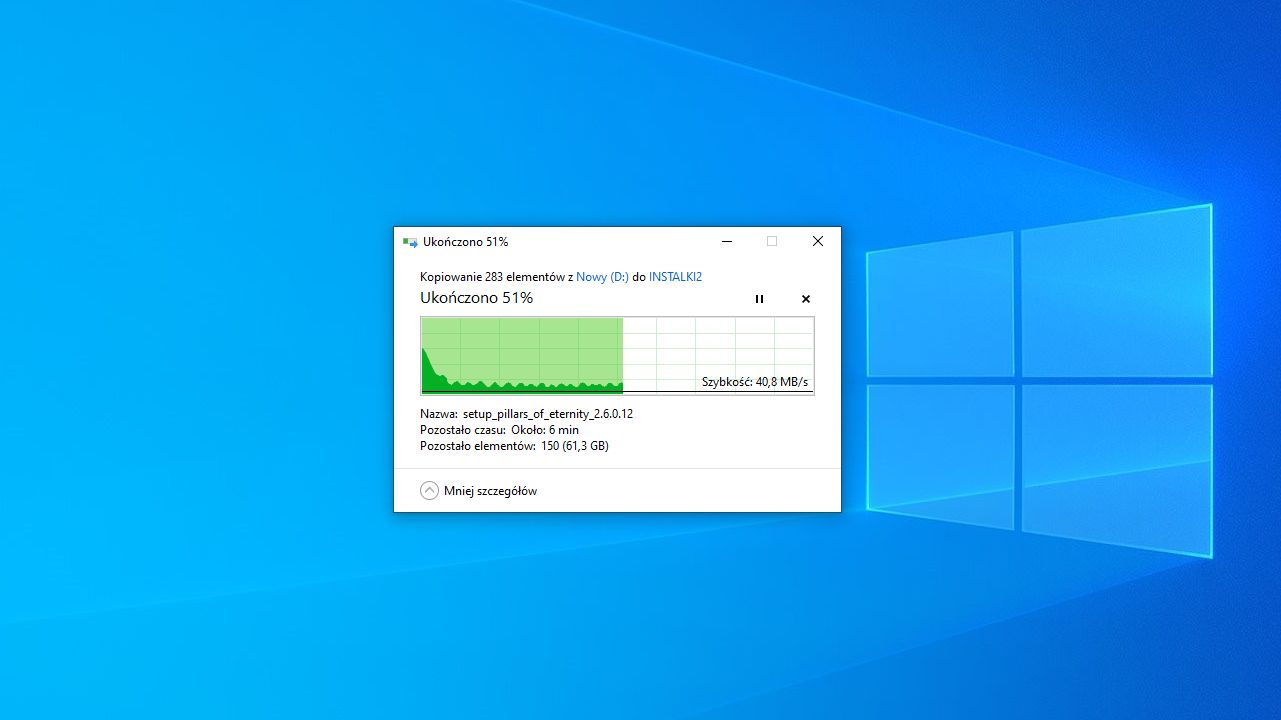
Task: Open the INSTALKI2 destination folder link
Action: tap(675, 276)
